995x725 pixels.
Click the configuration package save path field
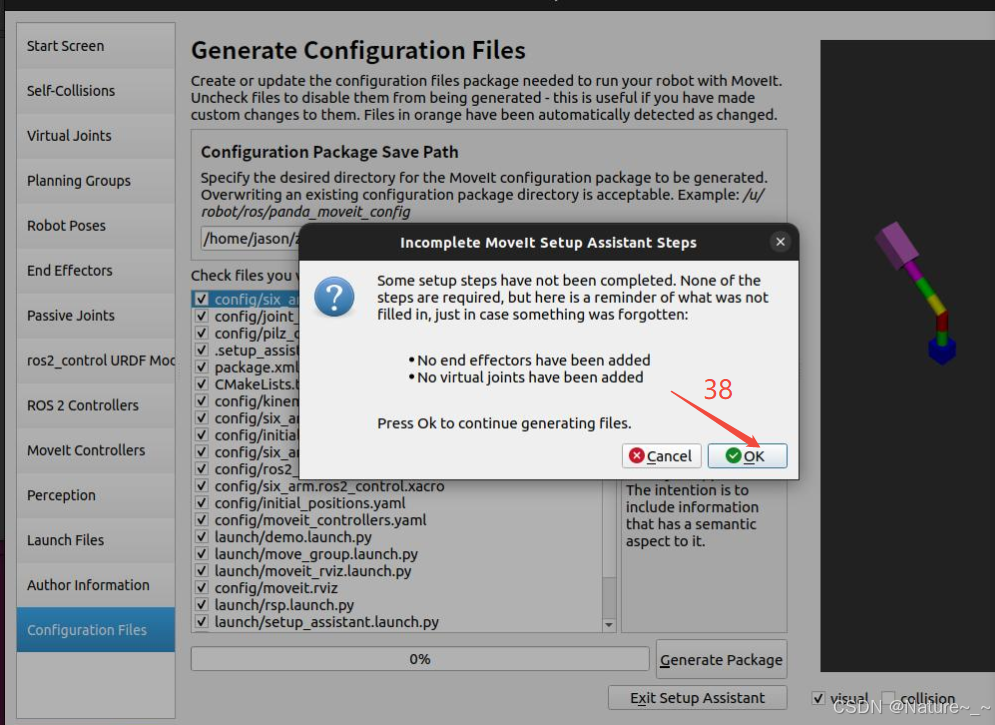coord(250,238)
